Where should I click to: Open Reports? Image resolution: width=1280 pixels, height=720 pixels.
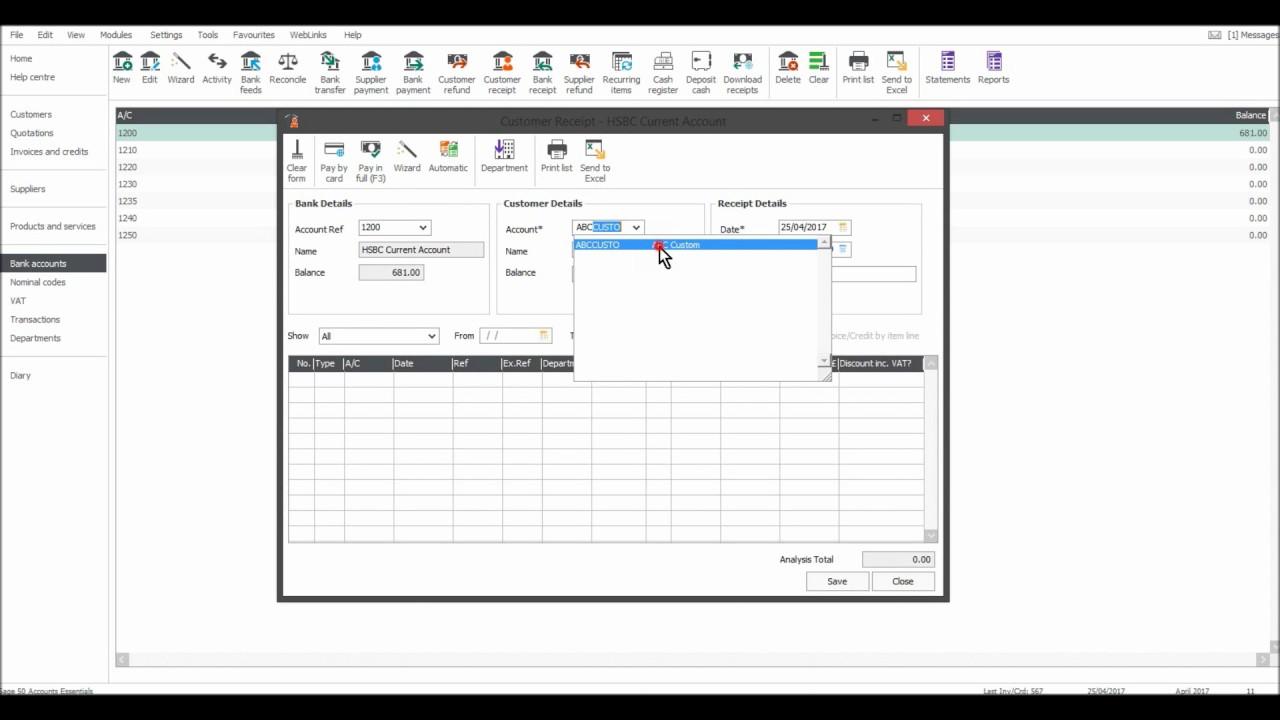[994, 68]
